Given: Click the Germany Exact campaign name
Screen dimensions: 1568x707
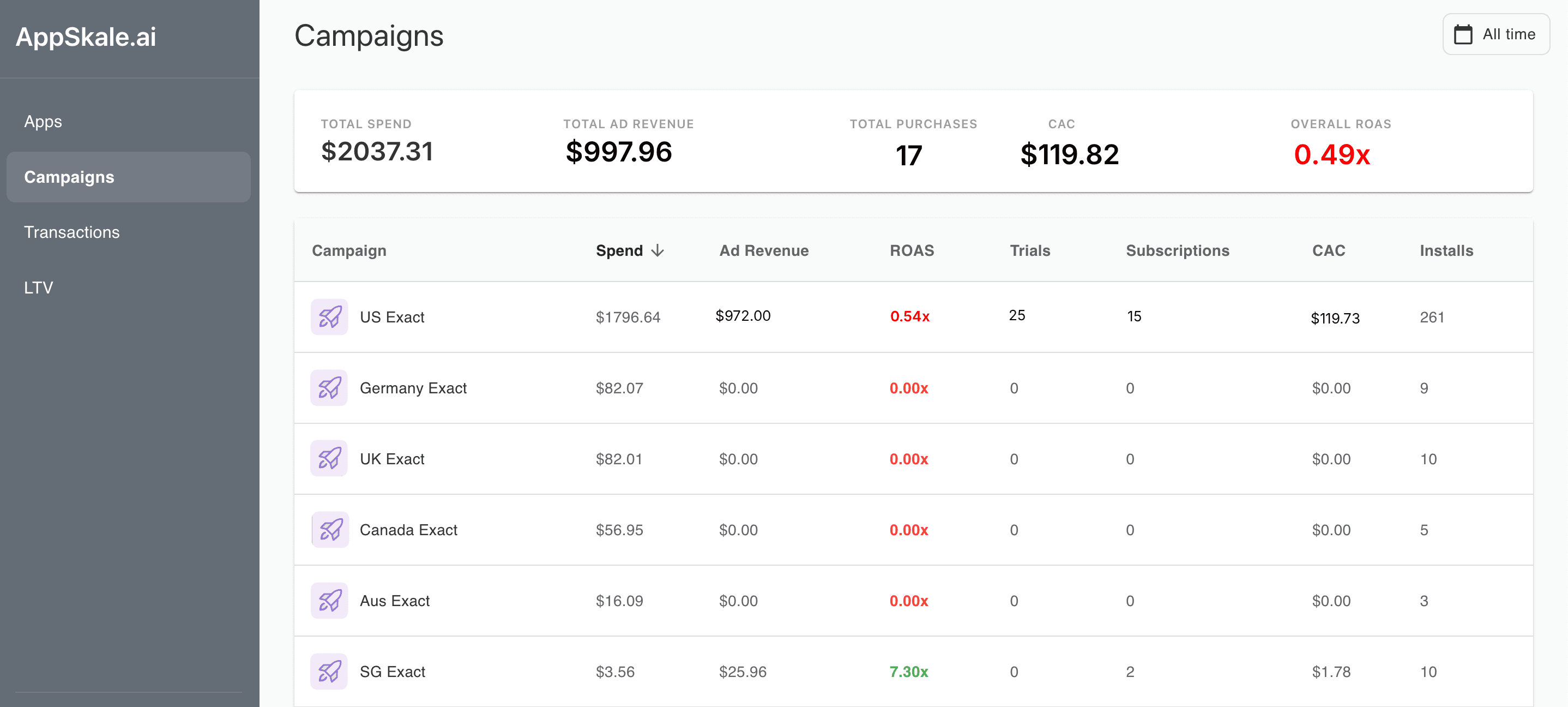Looking at the screenshot, I should click(414, 388).
